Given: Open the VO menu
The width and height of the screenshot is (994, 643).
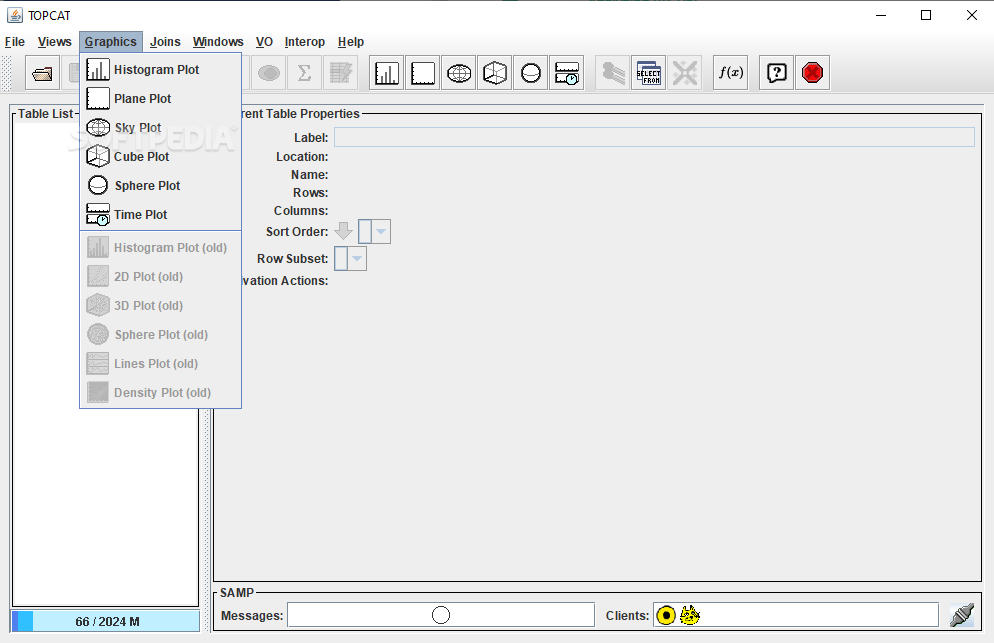Looking at the screenshot, I should (264, 42).
